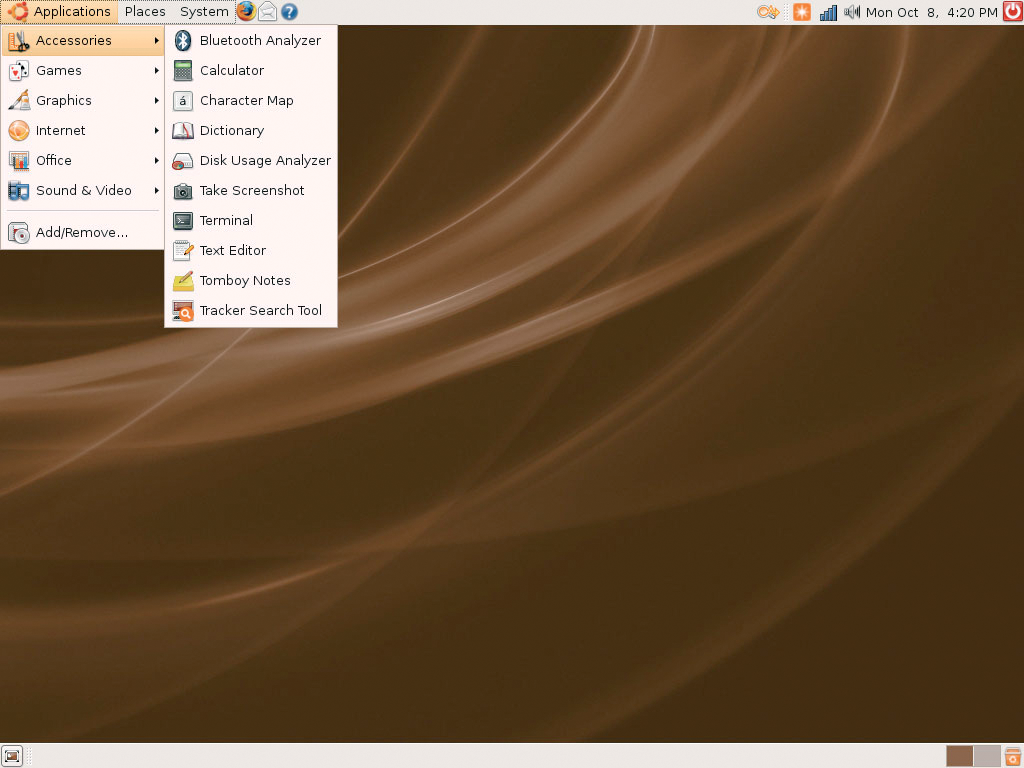Click the Add/Remove disc icon

(x=19, y=232)
